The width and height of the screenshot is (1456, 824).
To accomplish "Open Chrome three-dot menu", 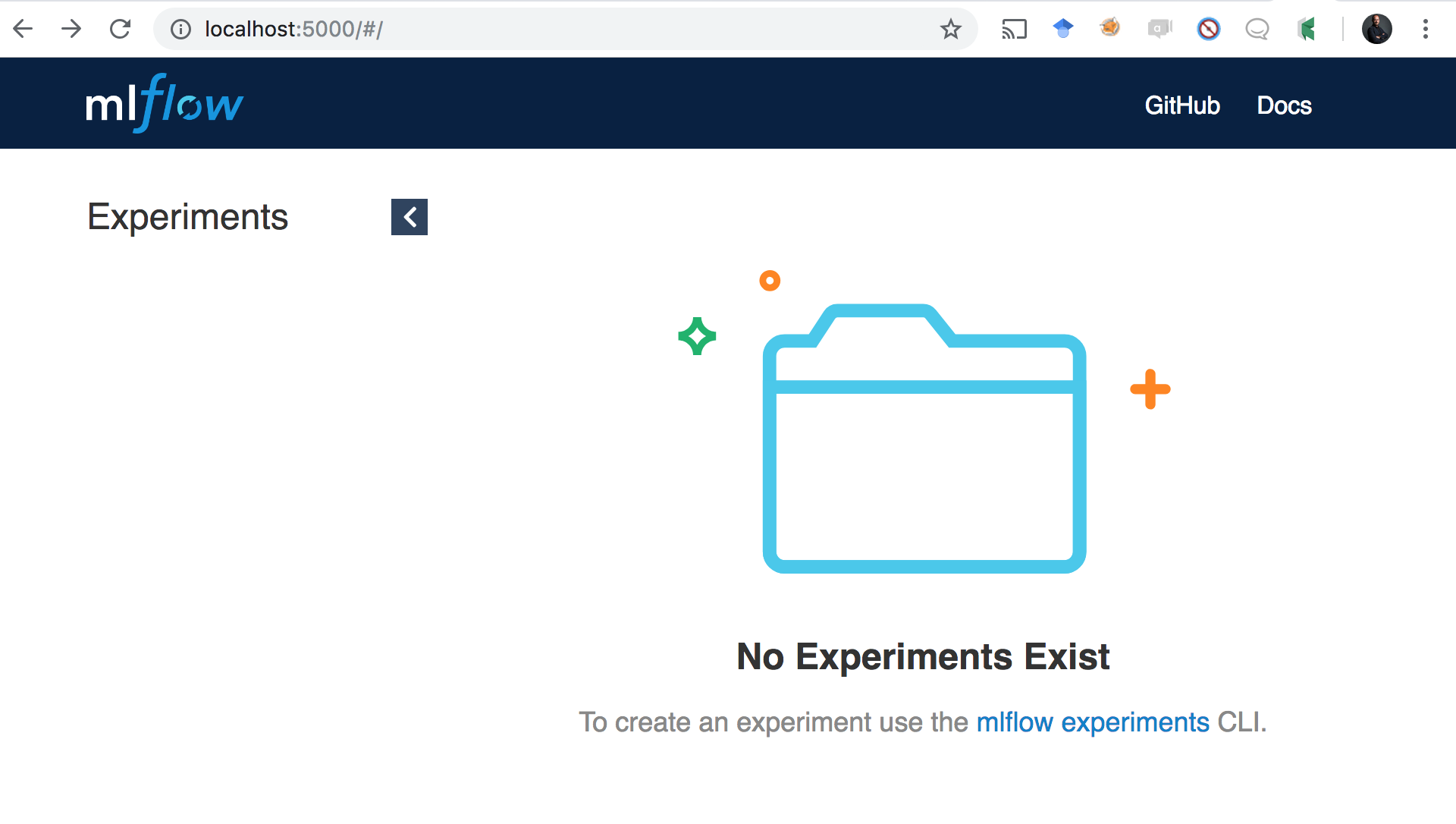I will [x=1426, y=29].
